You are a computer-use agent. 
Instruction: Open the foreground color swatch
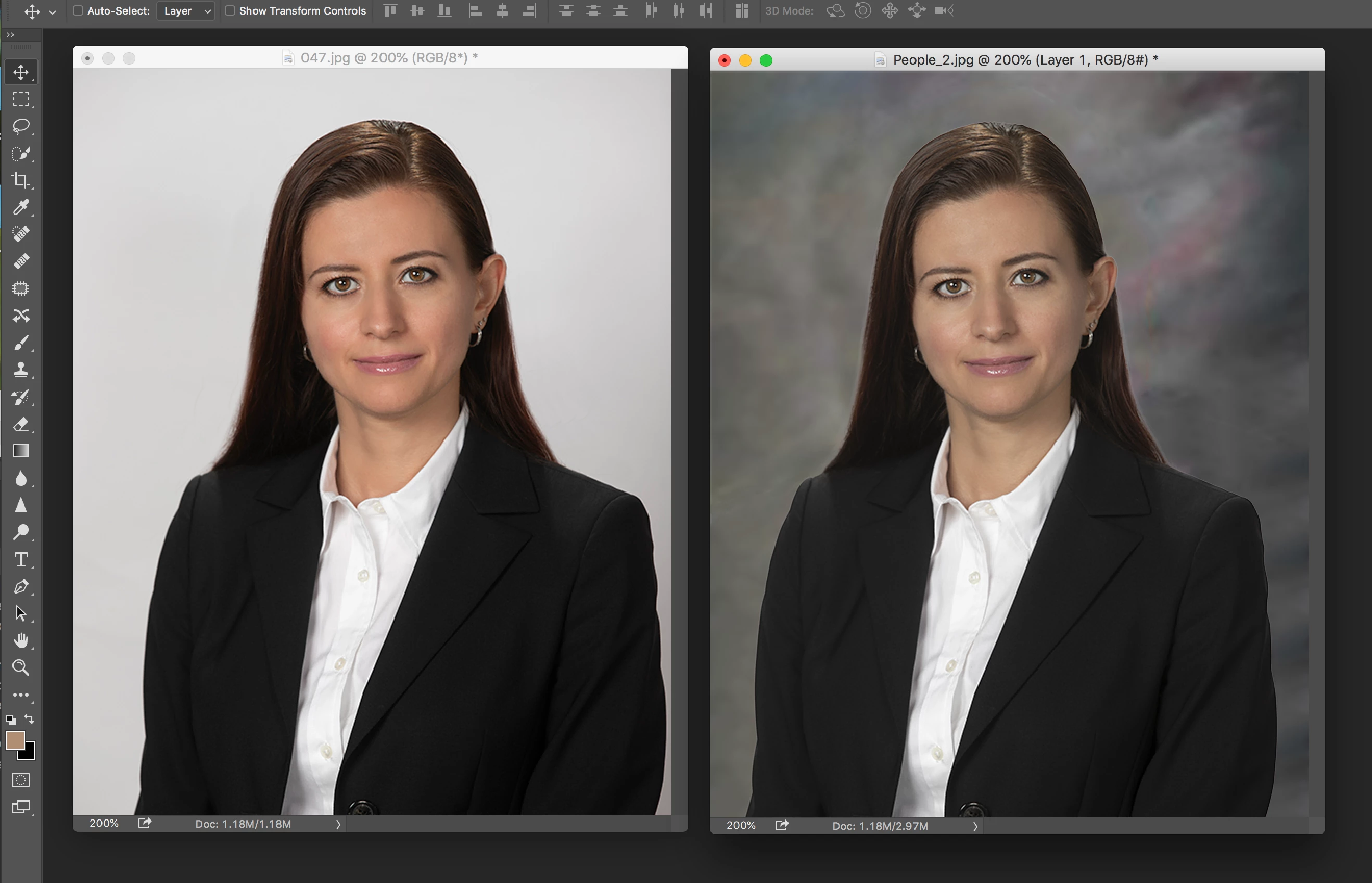(x=15, y=740)
